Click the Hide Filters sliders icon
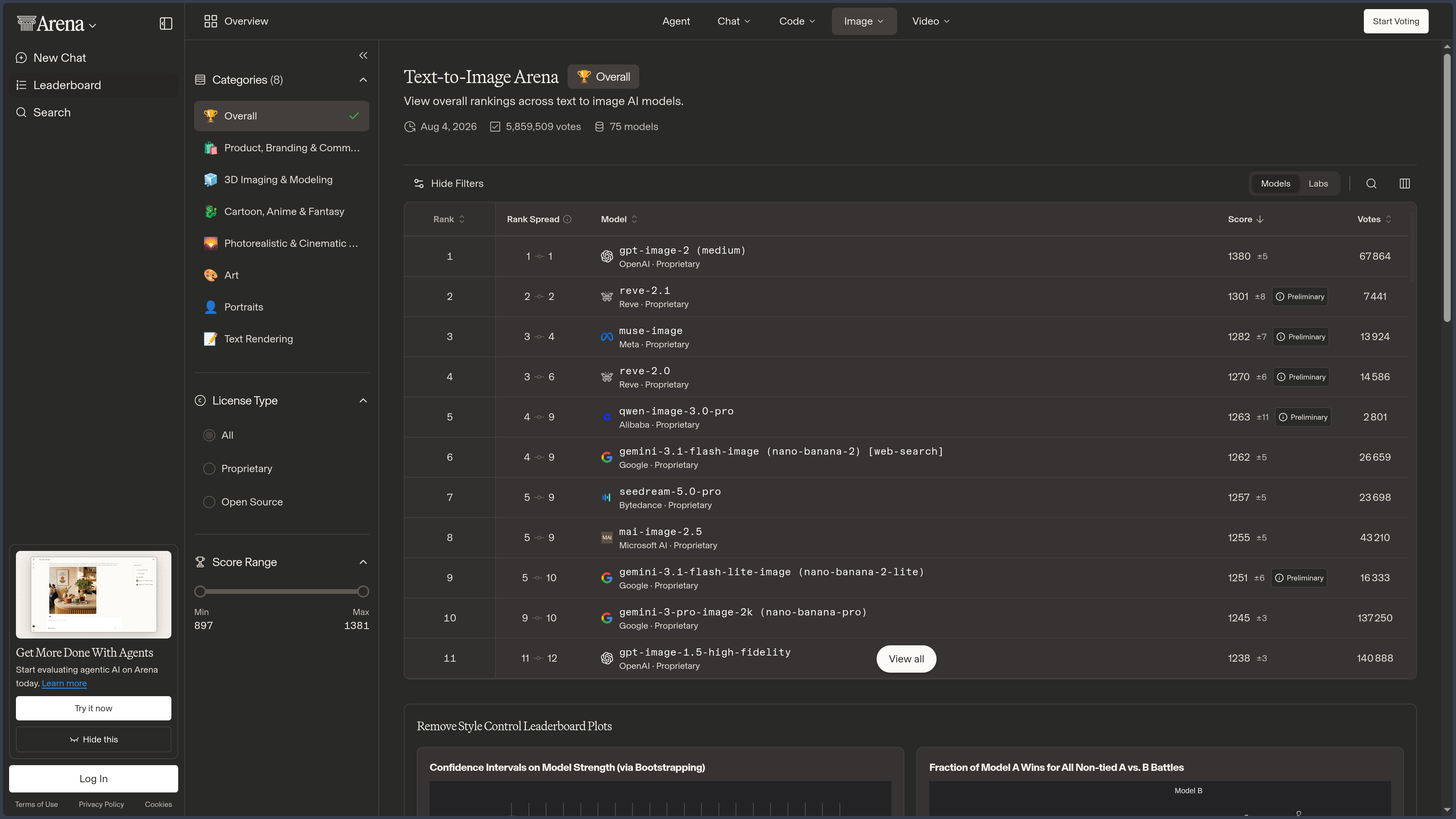The image size is (1456, 819). click(x=419, y=183)
